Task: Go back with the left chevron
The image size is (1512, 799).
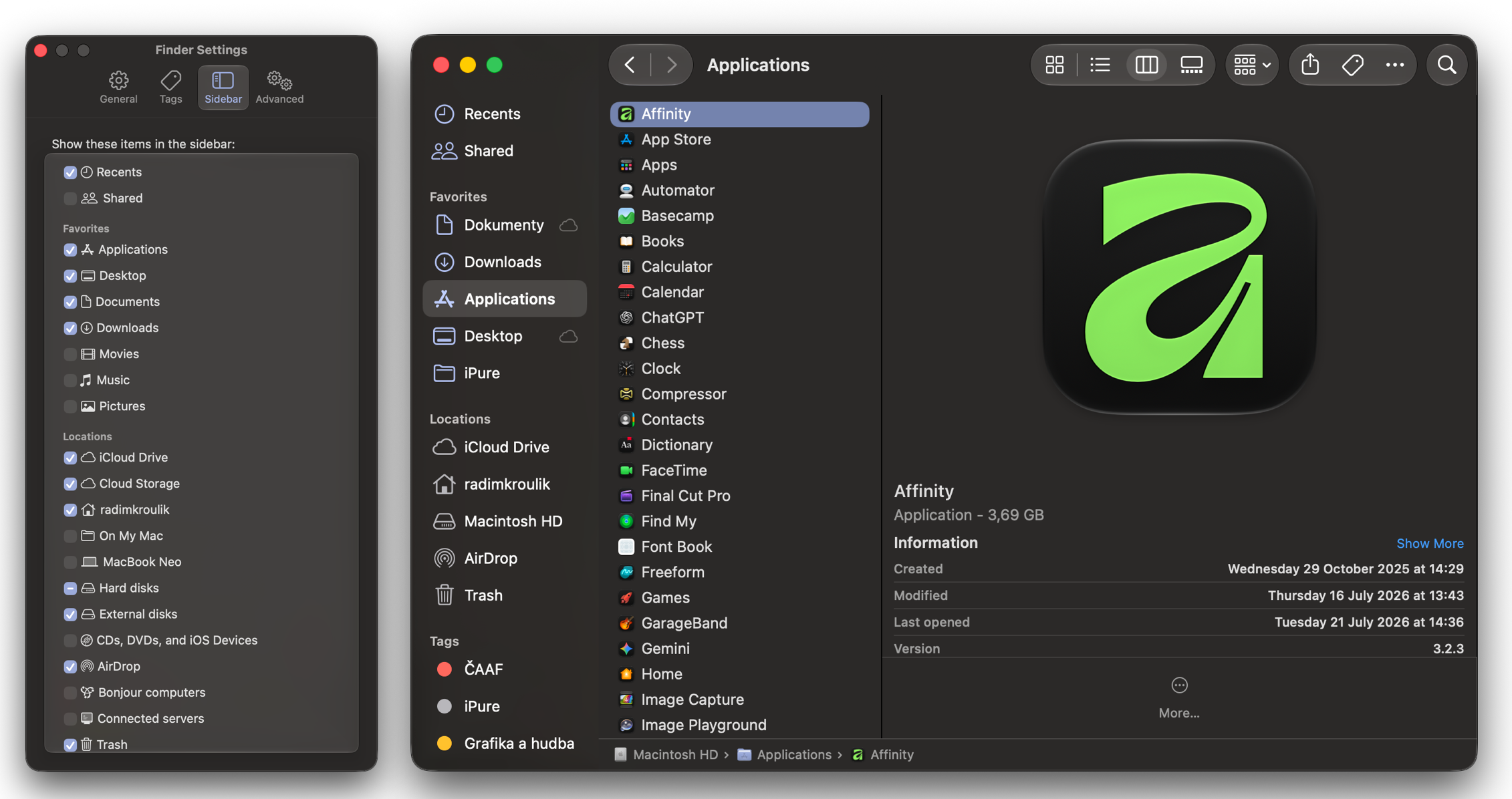Action: (x=630, y=65)
